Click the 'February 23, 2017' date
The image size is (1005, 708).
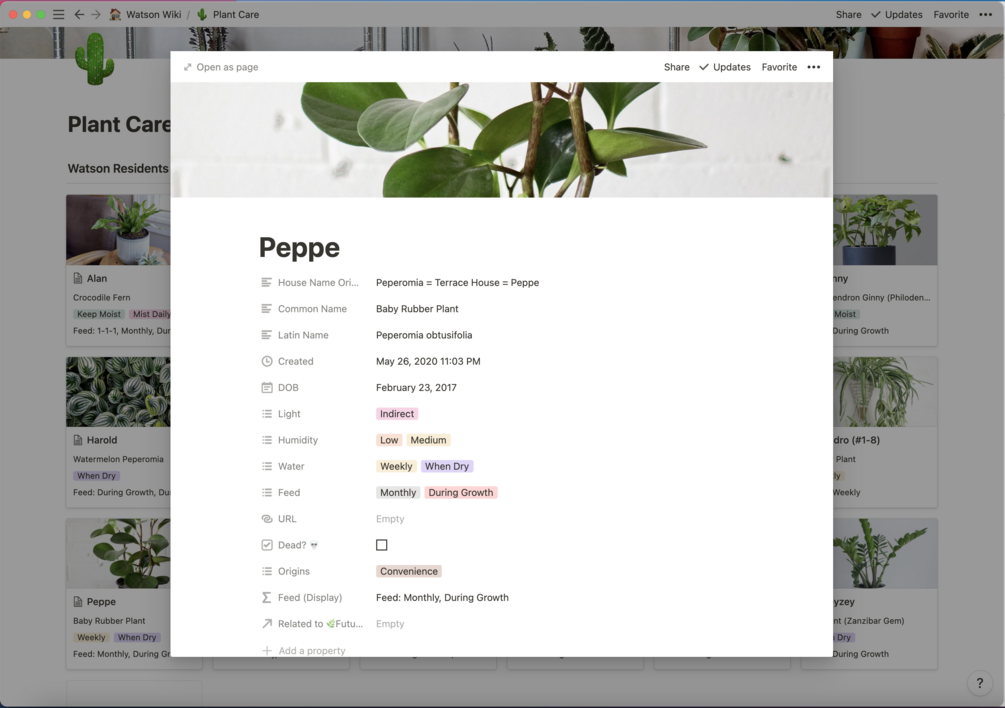(417, 388)
